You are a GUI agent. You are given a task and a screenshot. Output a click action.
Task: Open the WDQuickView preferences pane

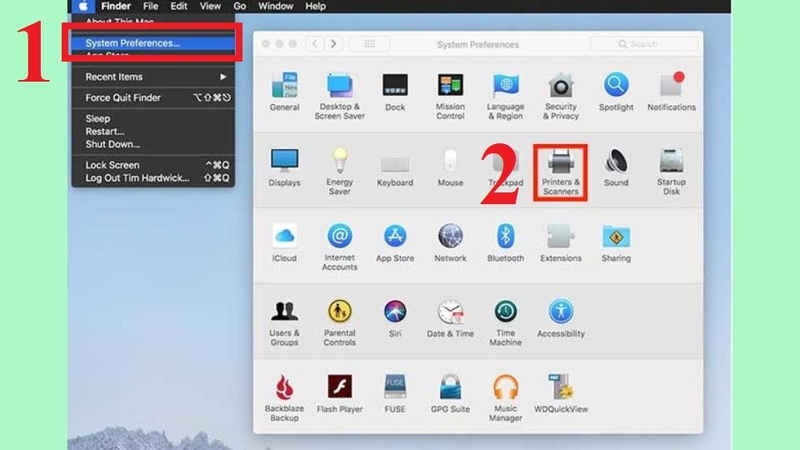pos(560,394)
